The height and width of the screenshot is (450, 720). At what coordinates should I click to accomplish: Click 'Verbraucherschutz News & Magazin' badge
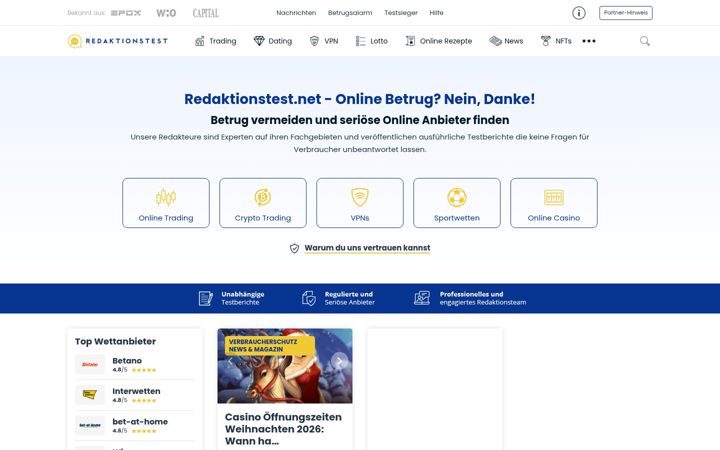click(x=270, y=346)
